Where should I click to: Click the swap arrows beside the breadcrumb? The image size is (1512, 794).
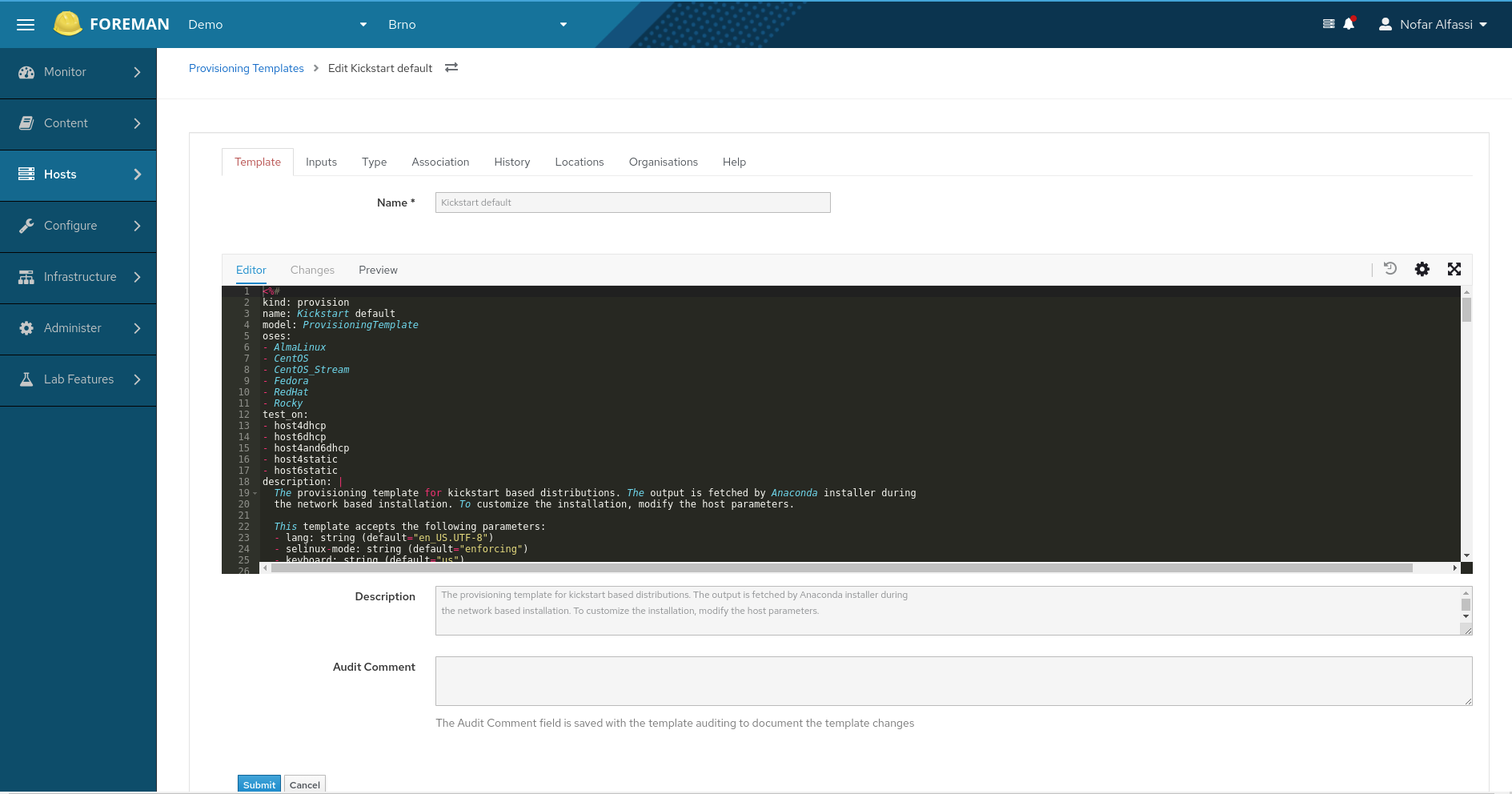pyautogui.click(x=451, y=68)
